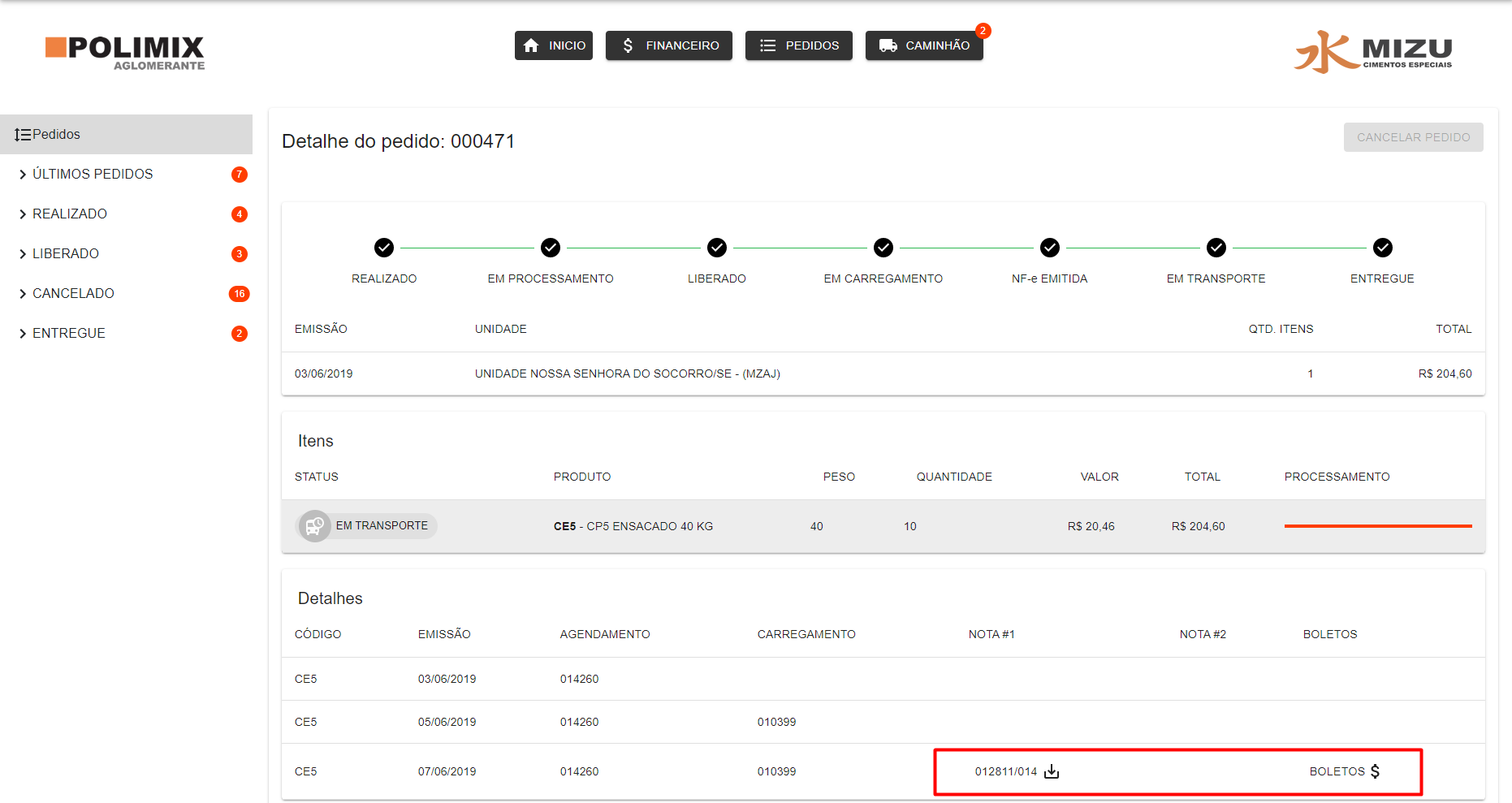This screenshot has height=803, width=1512.
Task: Click the CAMINHÃO notification badge showing 2
Action: click(983, 31)
